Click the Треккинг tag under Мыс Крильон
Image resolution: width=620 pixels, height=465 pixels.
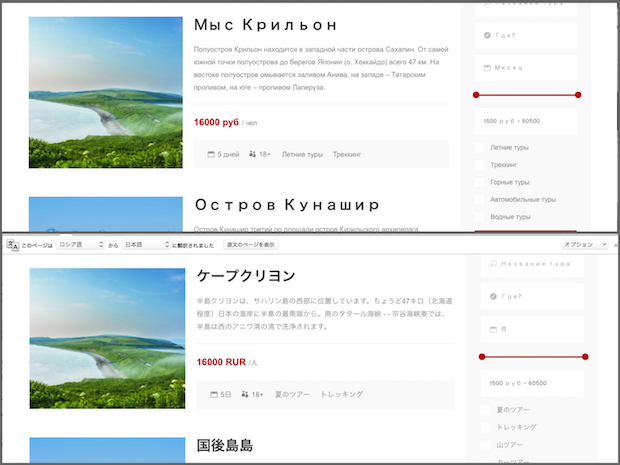[347, 155]
